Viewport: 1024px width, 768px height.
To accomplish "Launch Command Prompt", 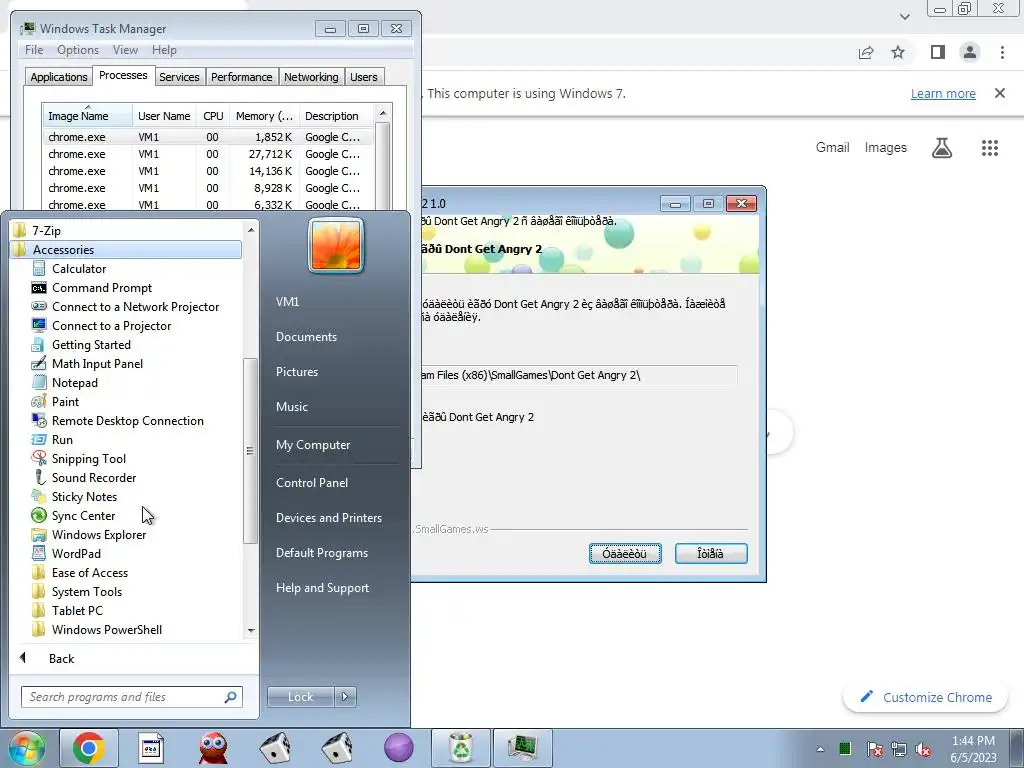I will tap(101, 287).
